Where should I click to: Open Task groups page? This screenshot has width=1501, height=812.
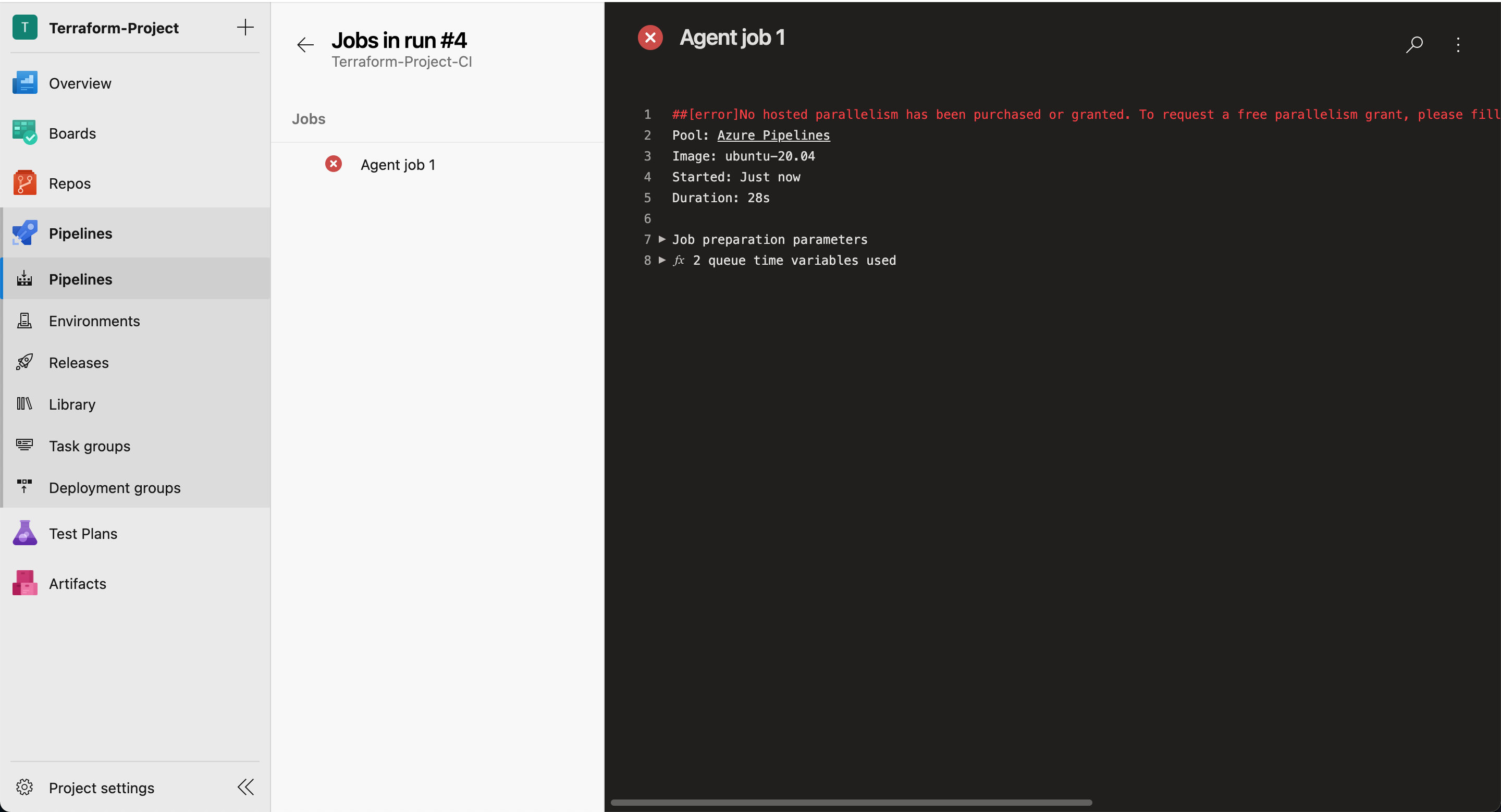[x=90, y=446]
